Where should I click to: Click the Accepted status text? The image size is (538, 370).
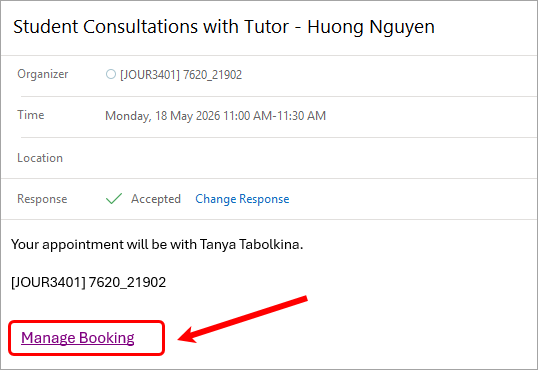pyautogui.click(x=156, y=199)
